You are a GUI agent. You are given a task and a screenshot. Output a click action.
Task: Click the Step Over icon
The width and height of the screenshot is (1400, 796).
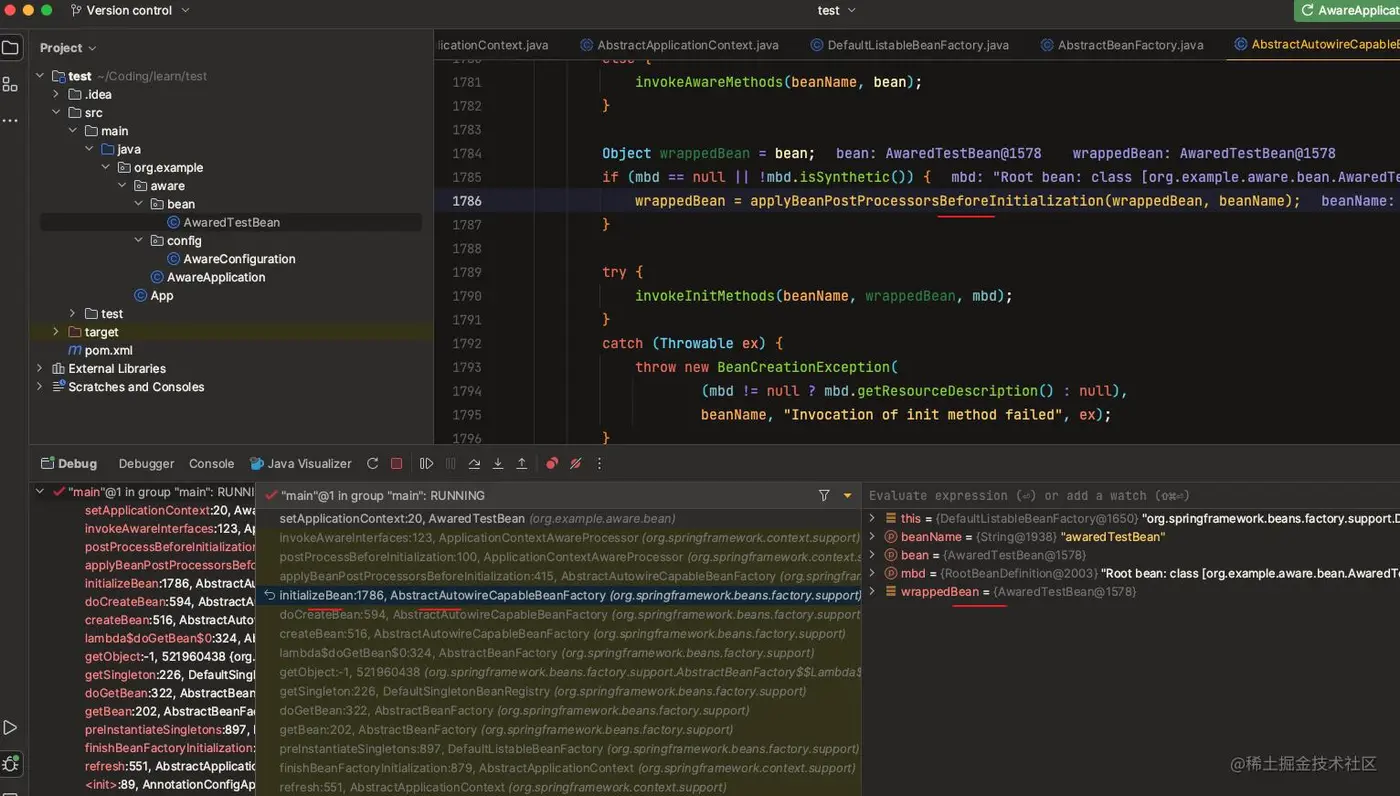474,464
